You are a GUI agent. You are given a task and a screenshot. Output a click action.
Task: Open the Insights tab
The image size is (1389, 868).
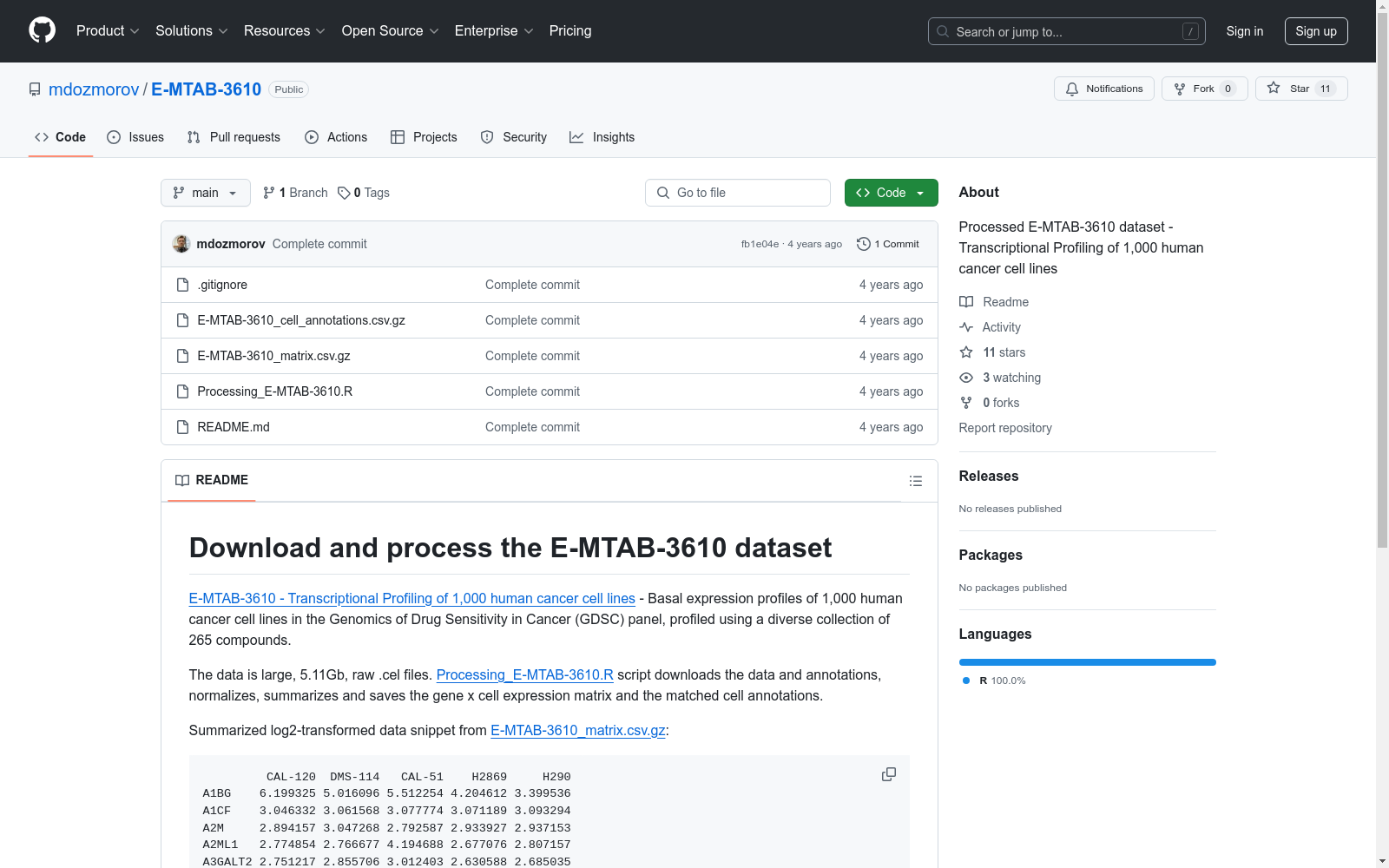click(602, 137)
